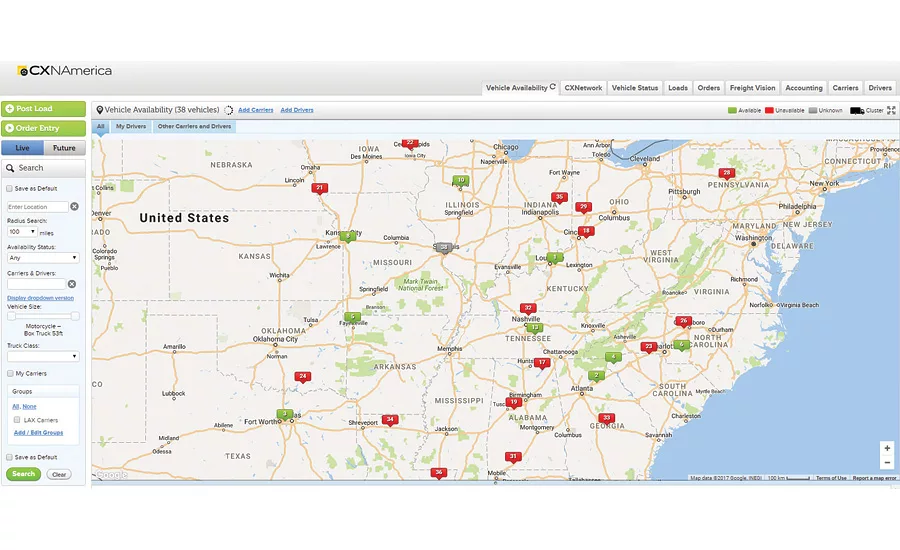Click the fullscreen expand map icon
This screenshot has height=550, width=900.
(x=891, y=110)
